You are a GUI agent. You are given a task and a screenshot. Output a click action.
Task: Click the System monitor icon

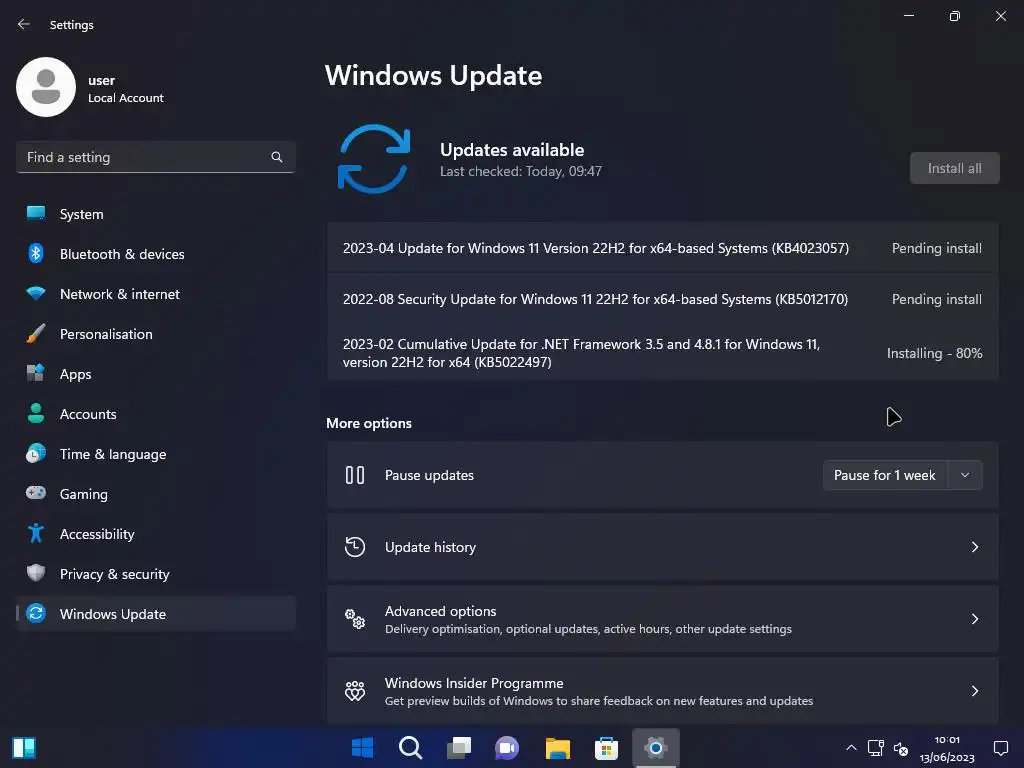coord(36,214)
